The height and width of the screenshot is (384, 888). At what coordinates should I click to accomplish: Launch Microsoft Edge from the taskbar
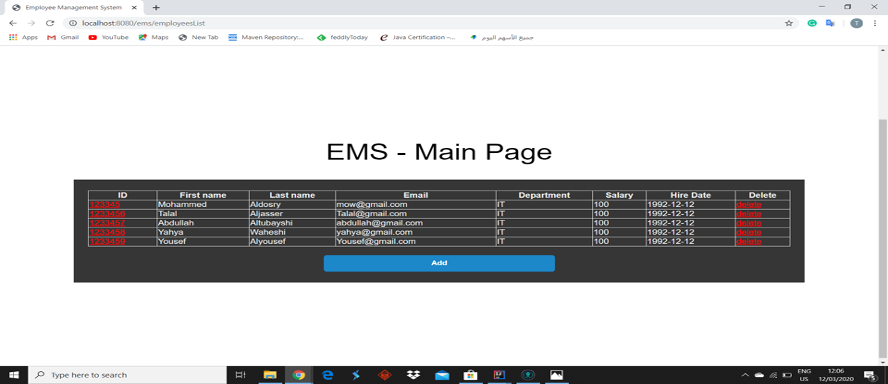[328, 375]
